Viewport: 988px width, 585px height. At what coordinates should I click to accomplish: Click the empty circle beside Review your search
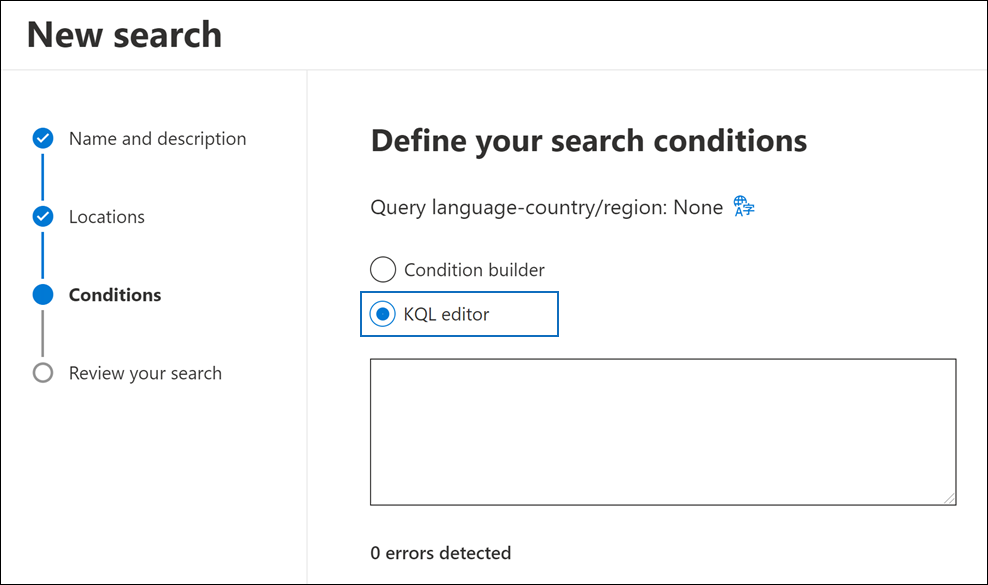[43, 372]
